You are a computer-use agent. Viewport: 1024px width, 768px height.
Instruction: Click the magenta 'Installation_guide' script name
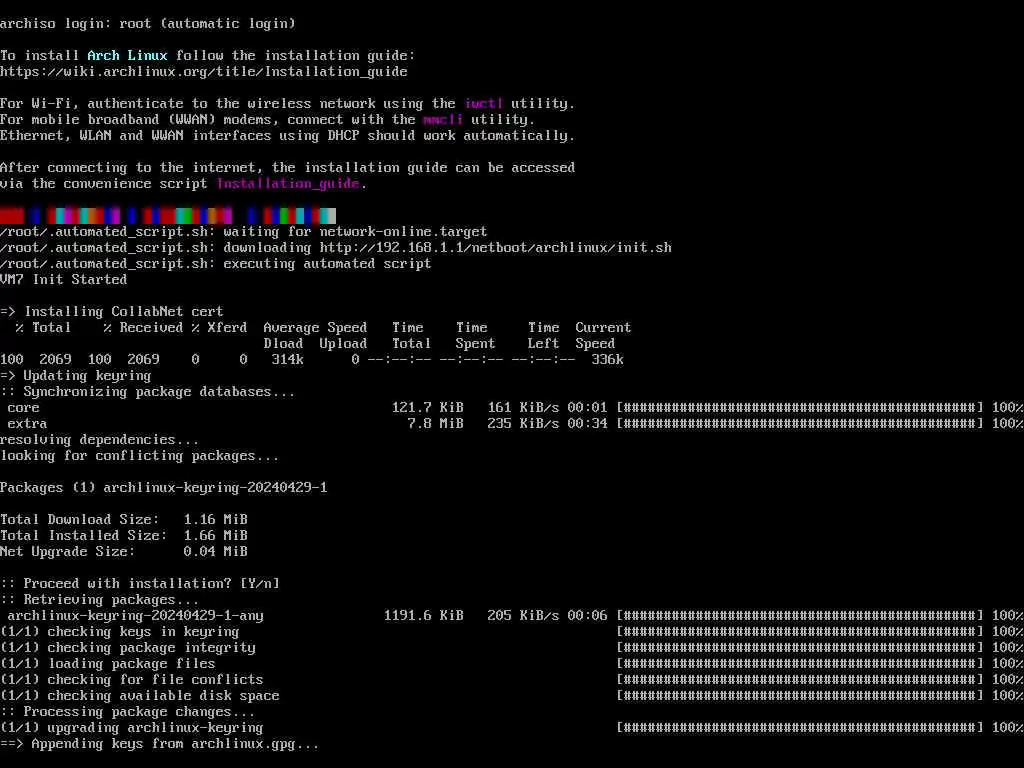288,184
